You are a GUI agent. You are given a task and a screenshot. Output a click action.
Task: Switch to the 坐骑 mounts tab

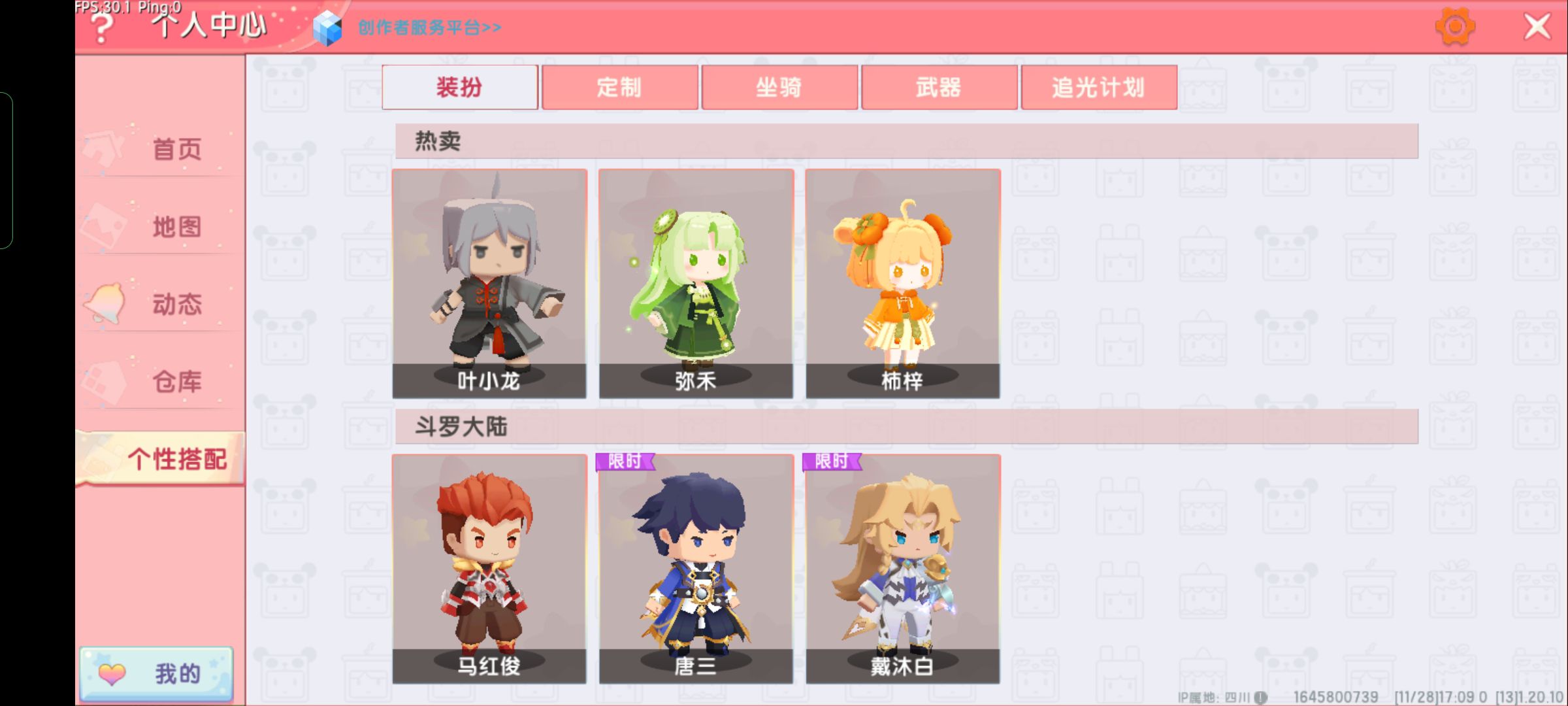tap(779, 87)
